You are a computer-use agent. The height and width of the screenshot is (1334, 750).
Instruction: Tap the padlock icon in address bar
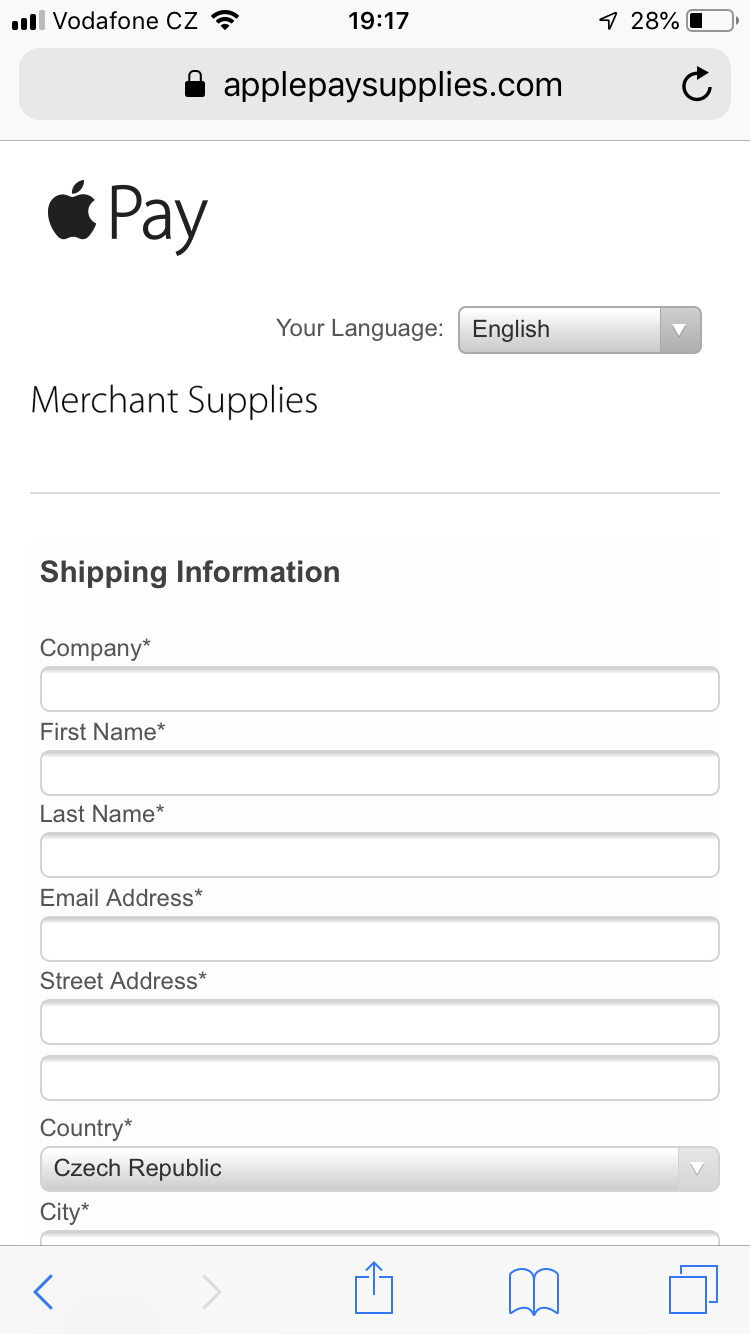click(x=195, y=85)
